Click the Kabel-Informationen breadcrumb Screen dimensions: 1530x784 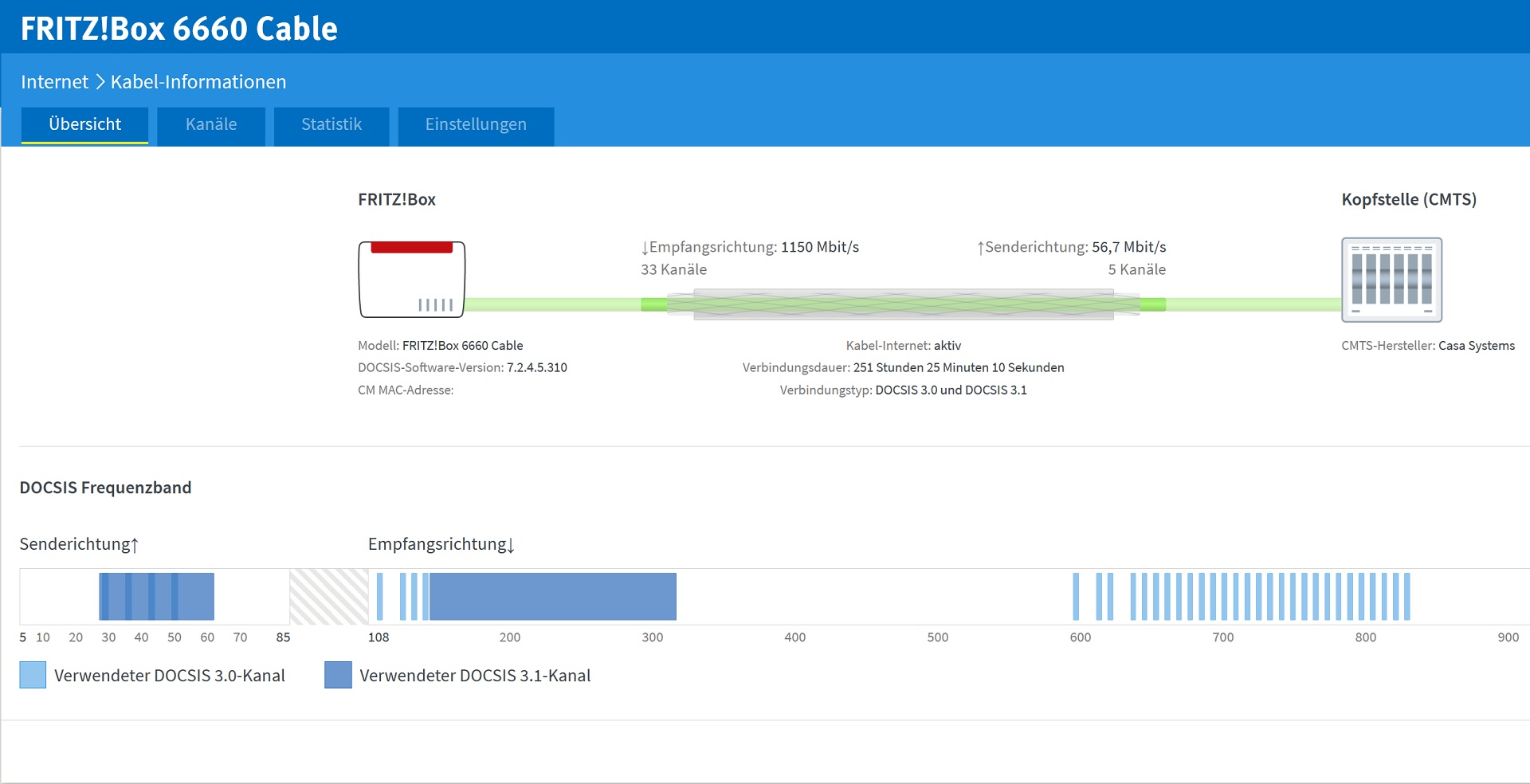tap(198, 82)
